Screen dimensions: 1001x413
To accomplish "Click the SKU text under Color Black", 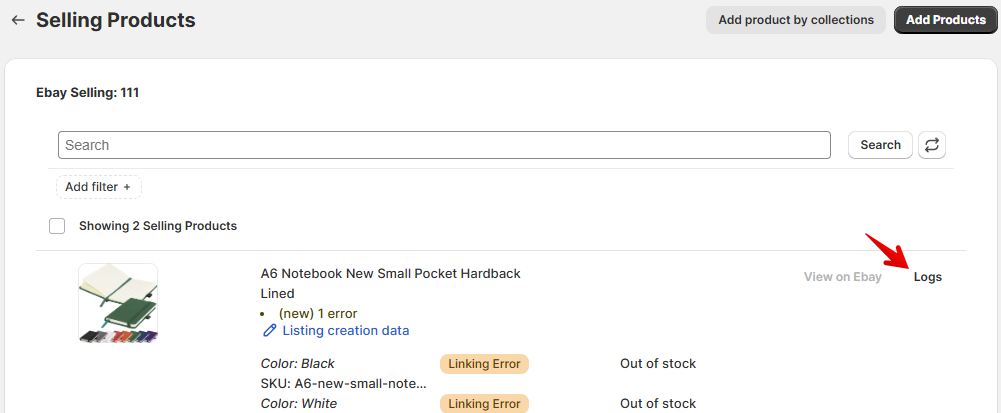I will 343,383.
